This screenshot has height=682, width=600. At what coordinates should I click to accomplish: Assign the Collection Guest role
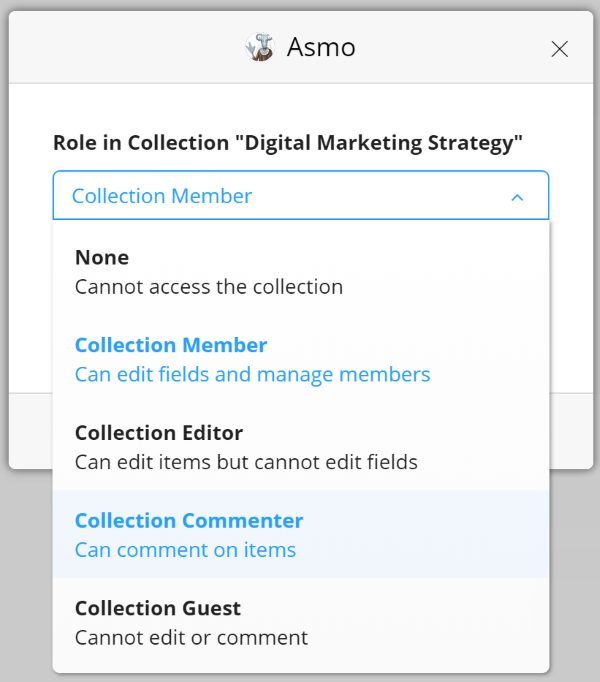tap(301, 622)
